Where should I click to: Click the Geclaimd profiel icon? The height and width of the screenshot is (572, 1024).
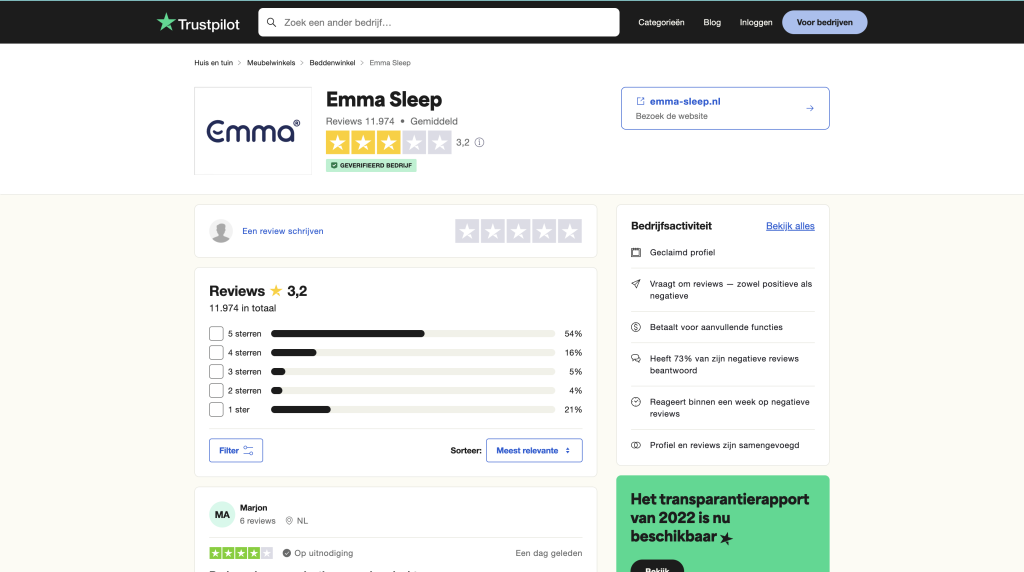[636, 253]
